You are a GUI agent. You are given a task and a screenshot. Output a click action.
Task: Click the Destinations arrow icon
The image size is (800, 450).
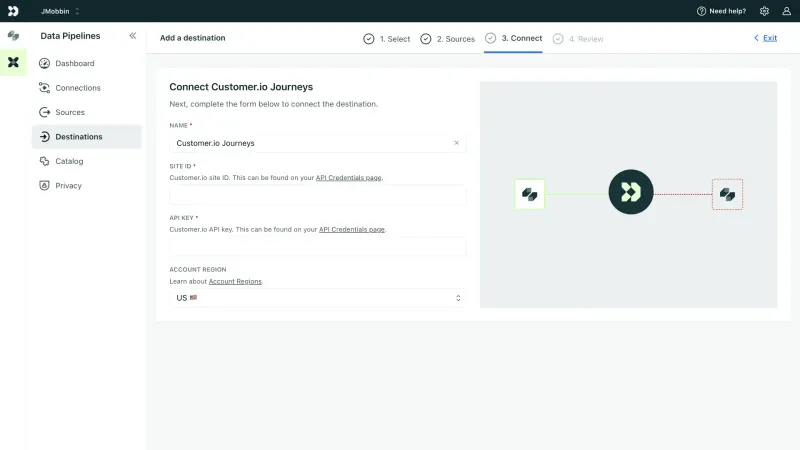click(x=44, y=137)
